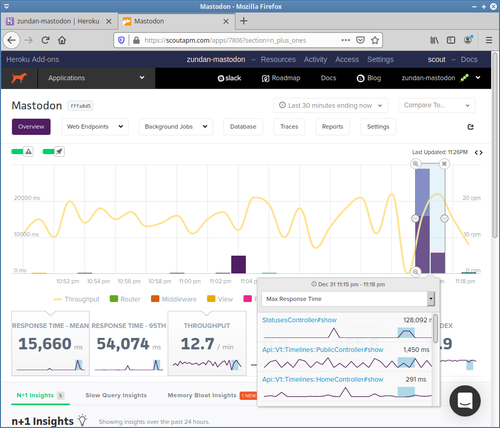Open the Traces tab

point(289,127)
